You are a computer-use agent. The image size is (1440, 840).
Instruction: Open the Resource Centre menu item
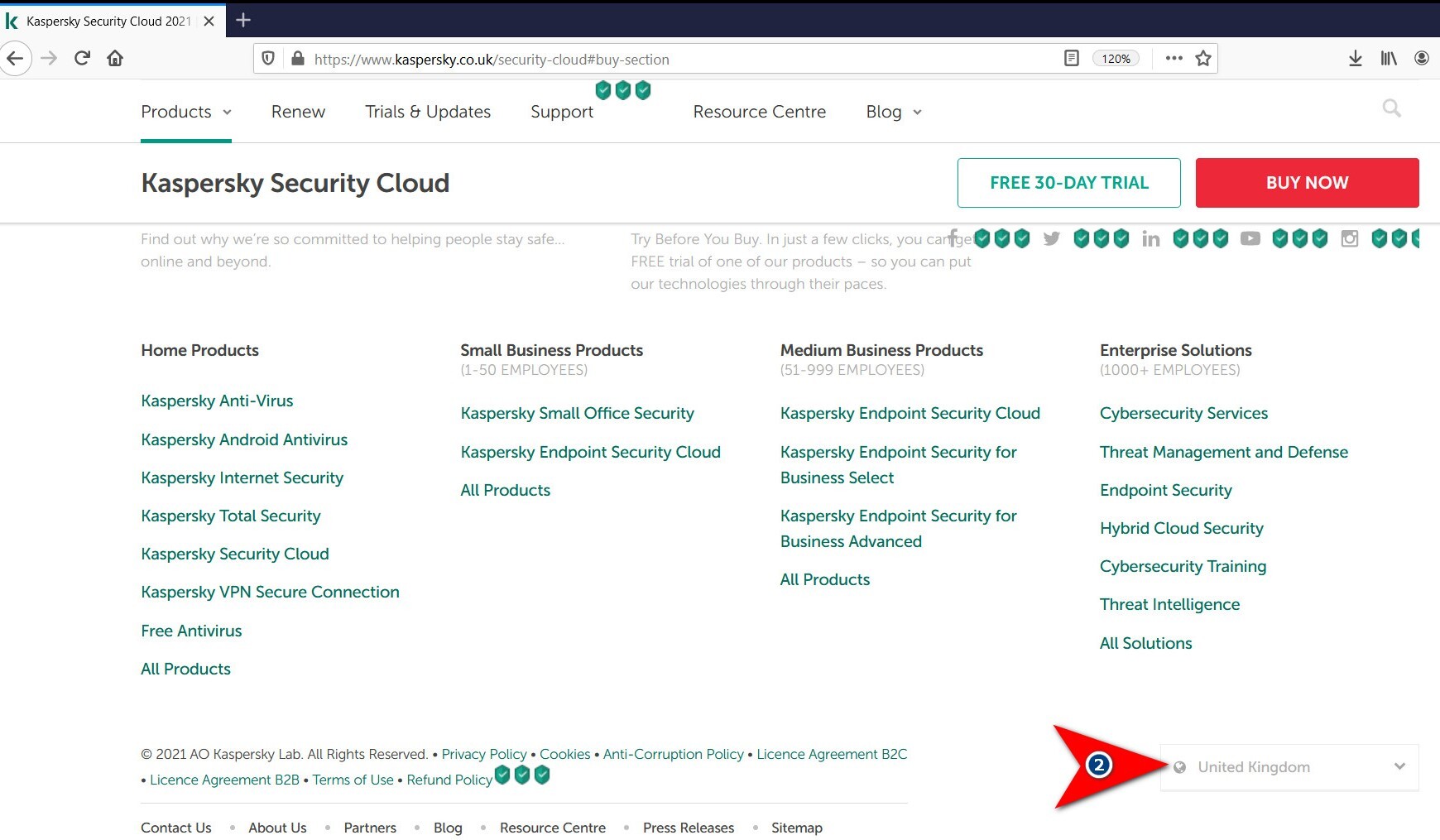(759, 112)
